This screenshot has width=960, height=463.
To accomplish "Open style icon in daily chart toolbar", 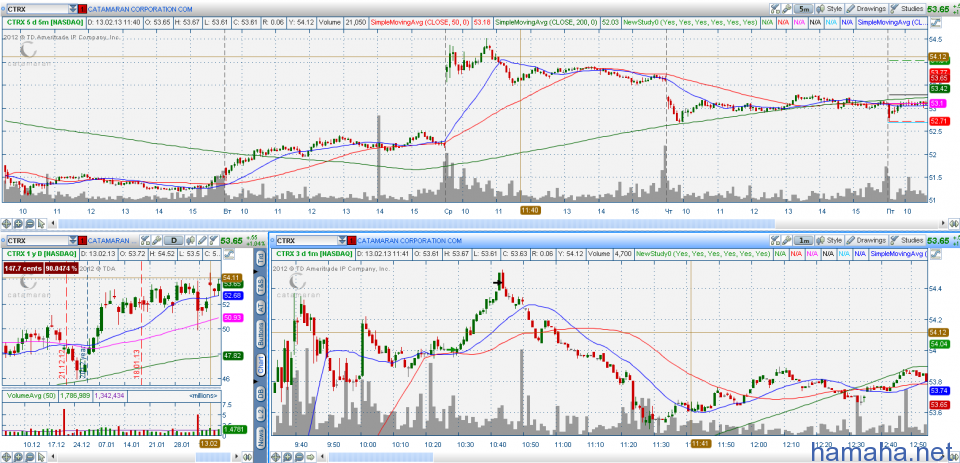I will (190, 241).
